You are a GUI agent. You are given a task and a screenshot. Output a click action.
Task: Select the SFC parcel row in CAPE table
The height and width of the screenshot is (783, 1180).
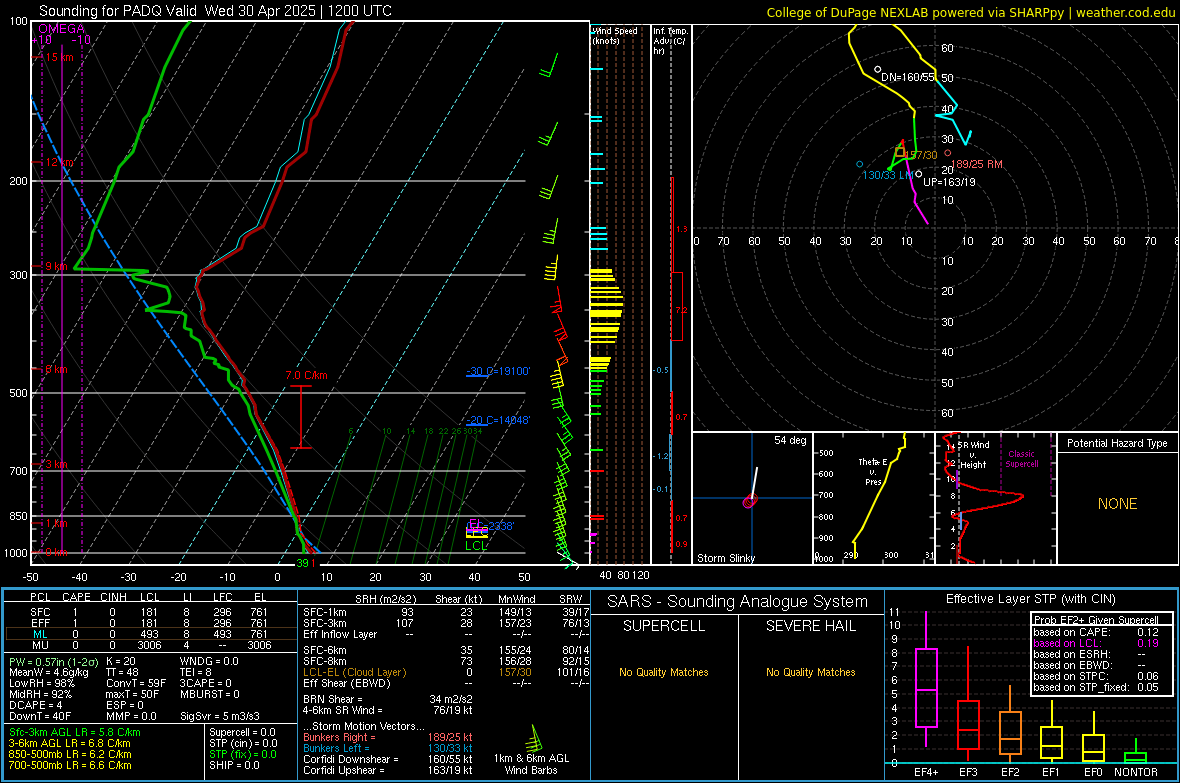(151, 612)
